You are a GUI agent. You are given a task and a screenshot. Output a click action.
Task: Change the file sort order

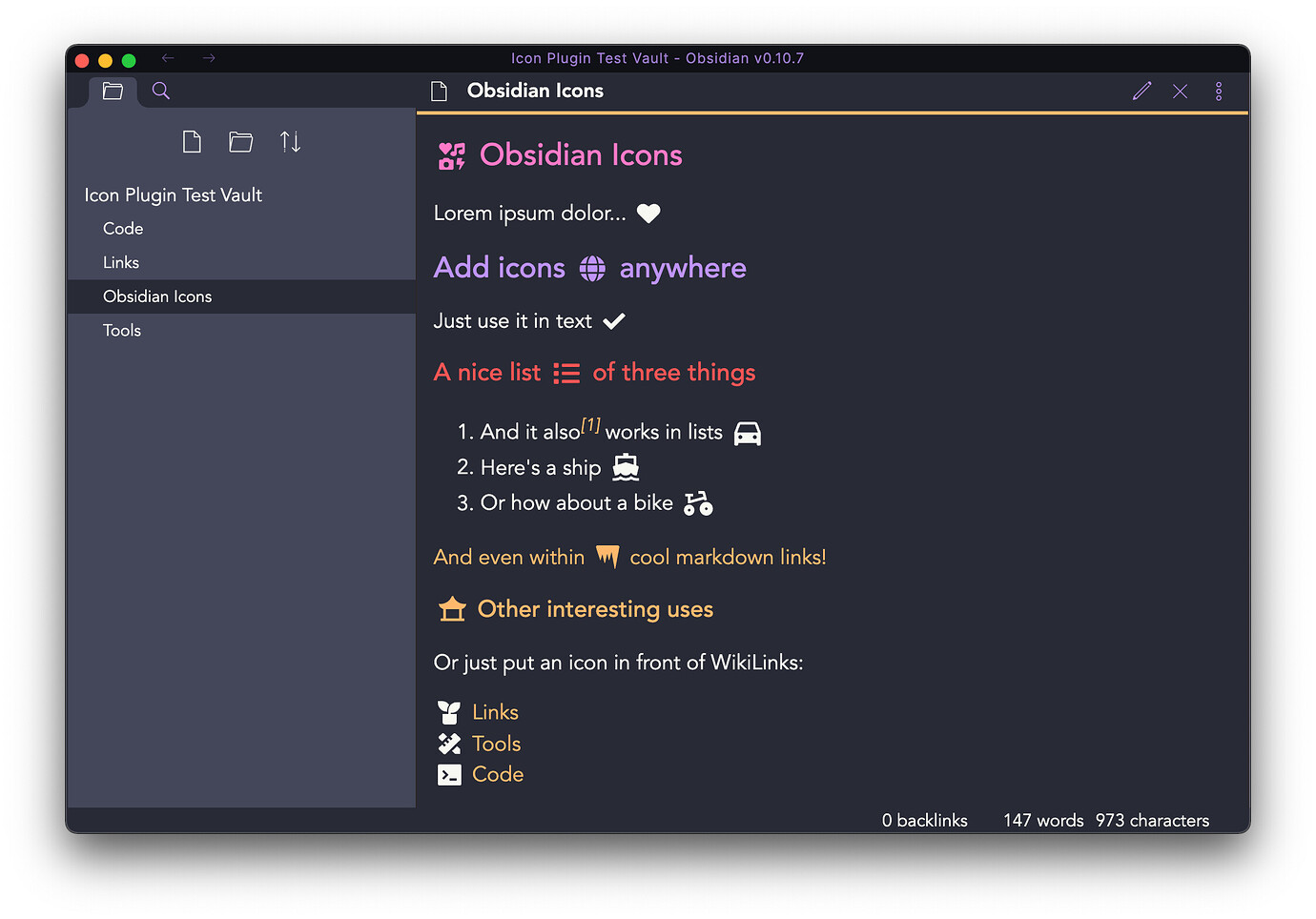290,141
